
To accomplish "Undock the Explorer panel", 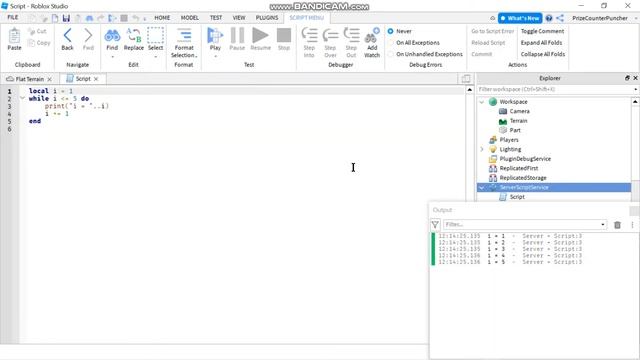I will (627, 78).
